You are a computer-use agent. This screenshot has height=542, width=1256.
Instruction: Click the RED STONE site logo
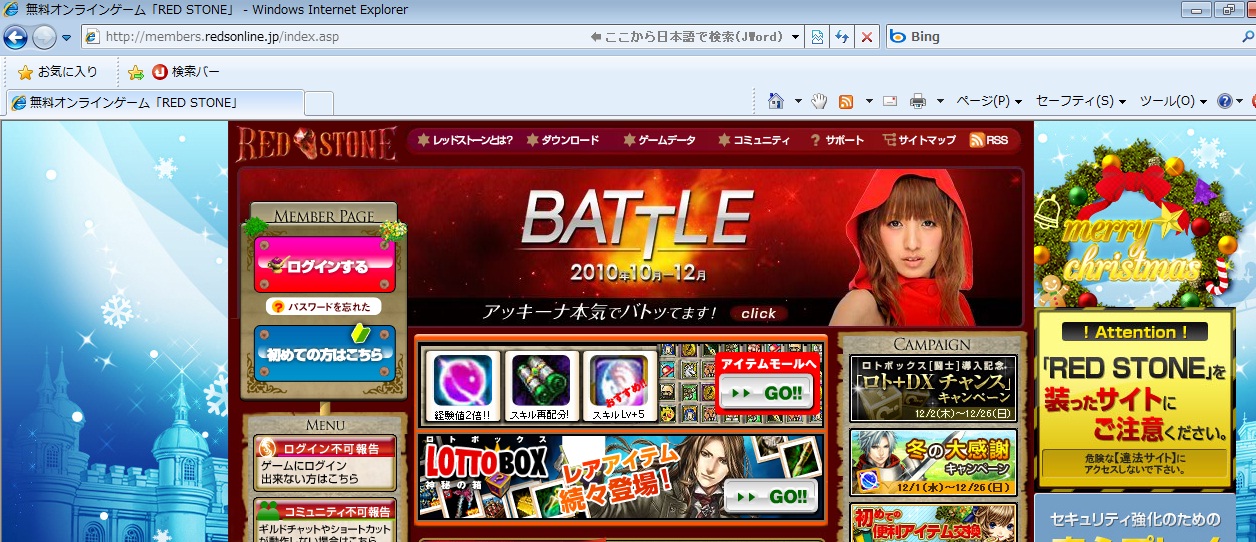[x=316, y=144]
